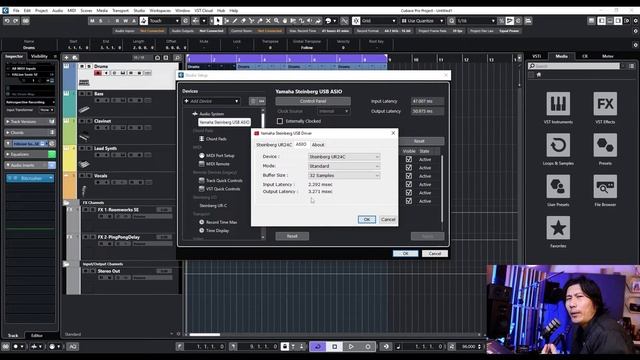Uncheck the second Visible checkbox in port list
The image size is (640, 360).
[409, 168]
